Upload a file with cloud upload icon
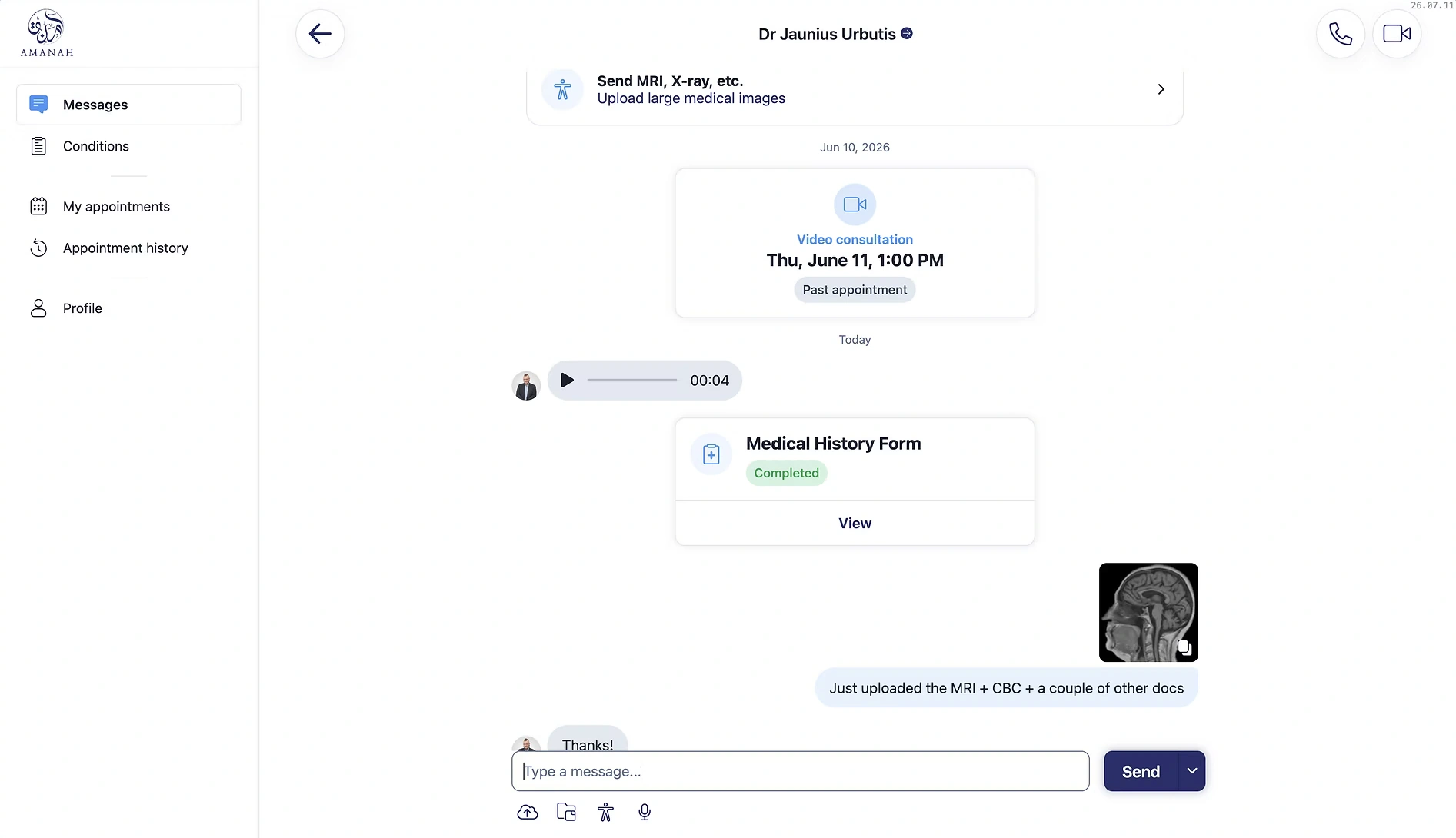Screen dimensions: 1456x838 click(528, 812)
